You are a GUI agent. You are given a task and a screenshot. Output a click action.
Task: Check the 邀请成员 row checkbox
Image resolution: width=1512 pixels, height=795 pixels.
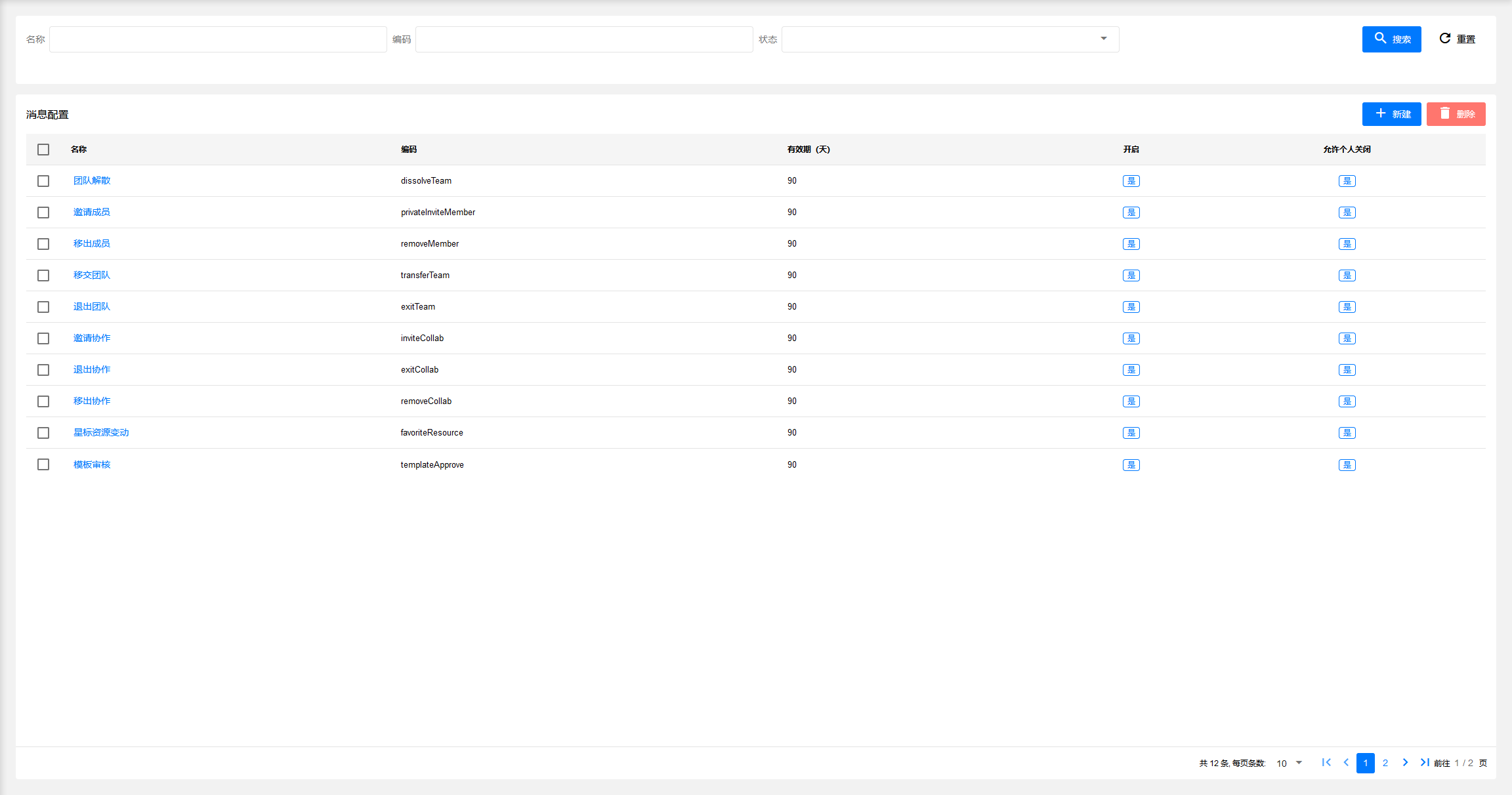click(43, 213)
